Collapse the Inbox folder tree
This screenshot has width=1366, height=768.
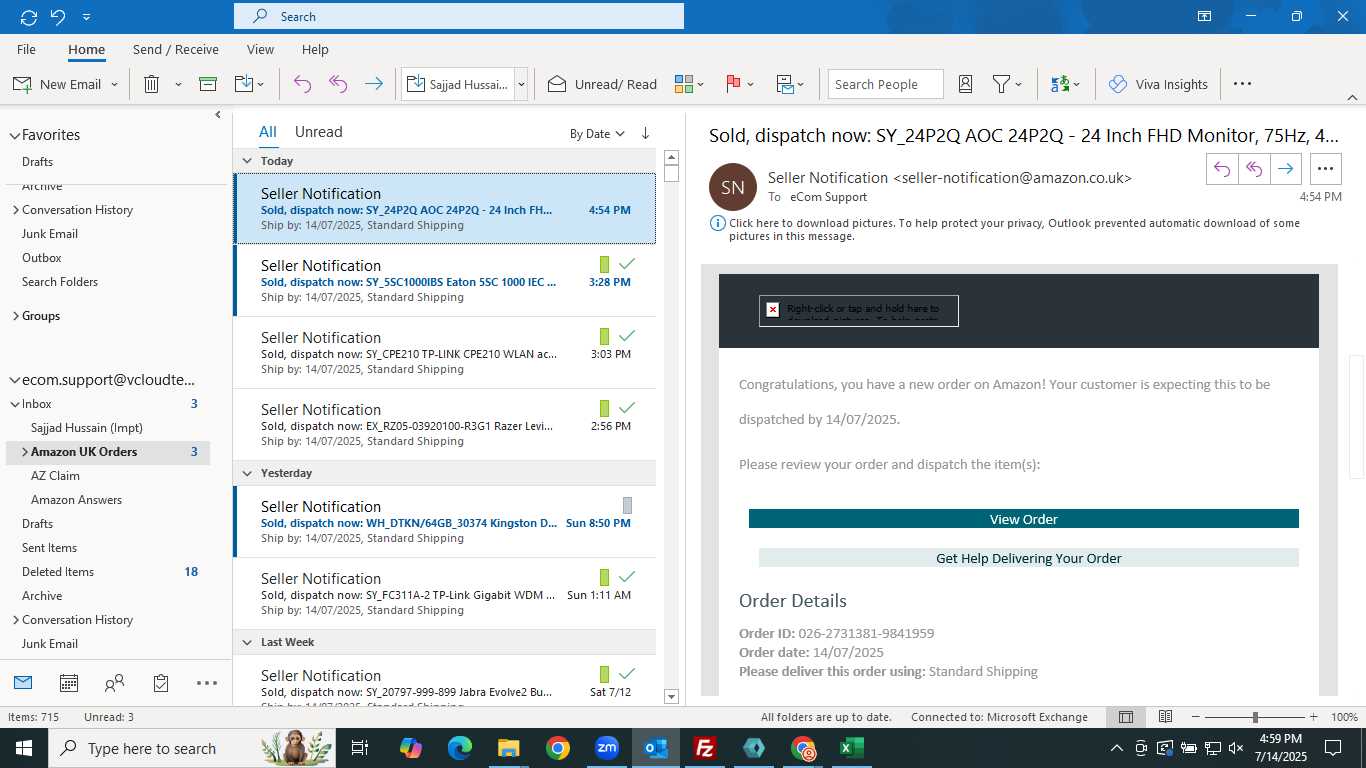[x=15, y=404]
